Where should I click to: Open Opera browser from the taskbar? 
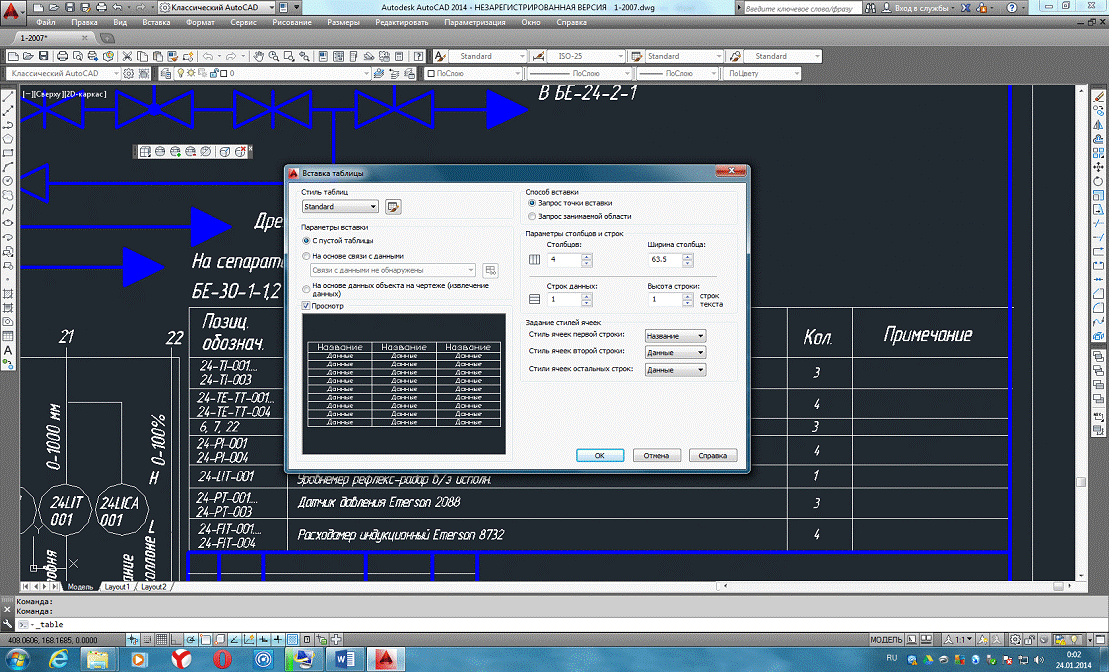pyautogui.click(x=222, y=658)
